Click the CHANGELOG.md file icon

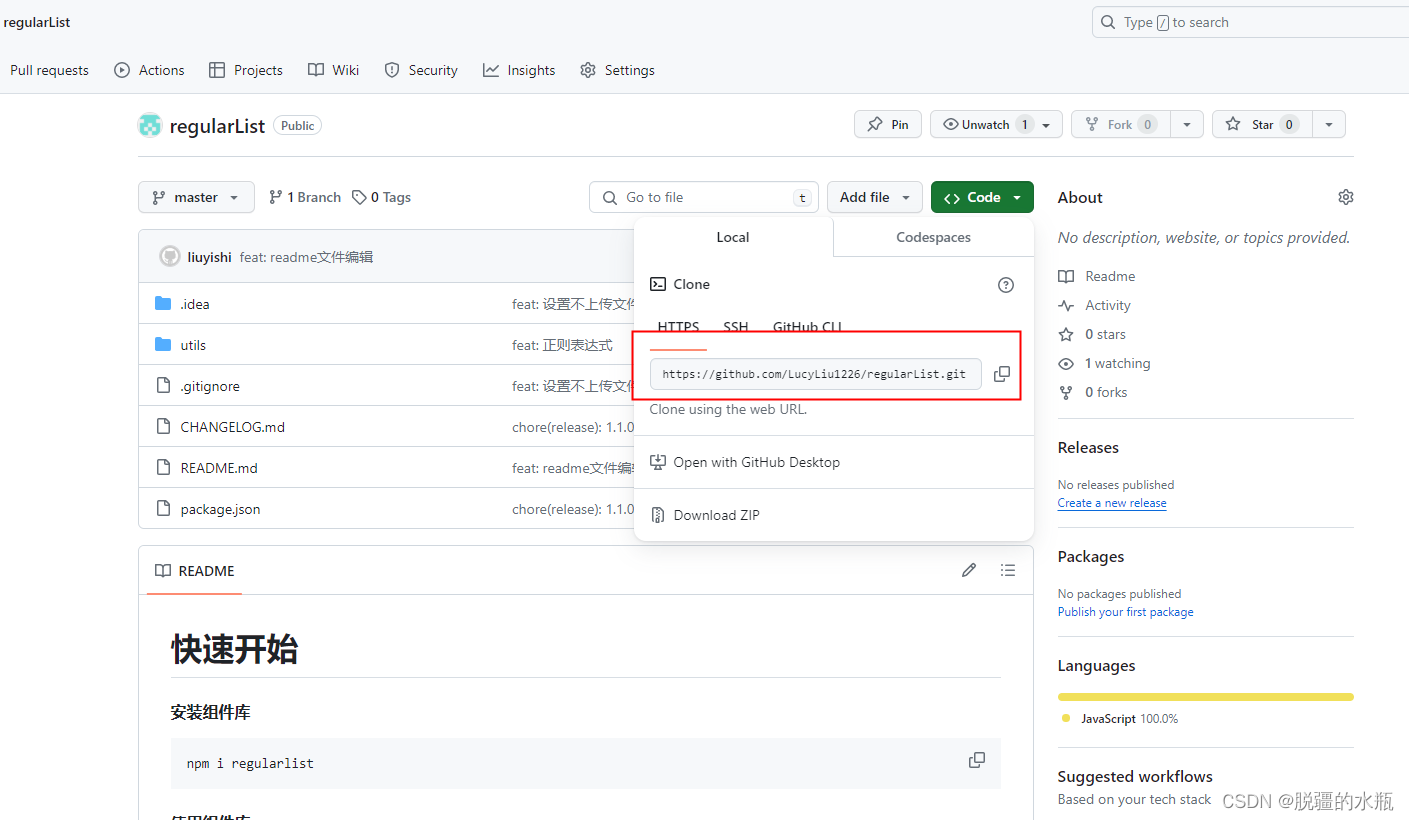tap(163, 426)
